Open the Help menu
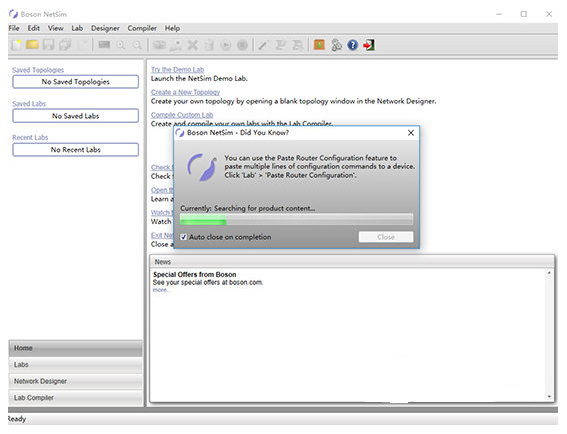 point(172,28)
